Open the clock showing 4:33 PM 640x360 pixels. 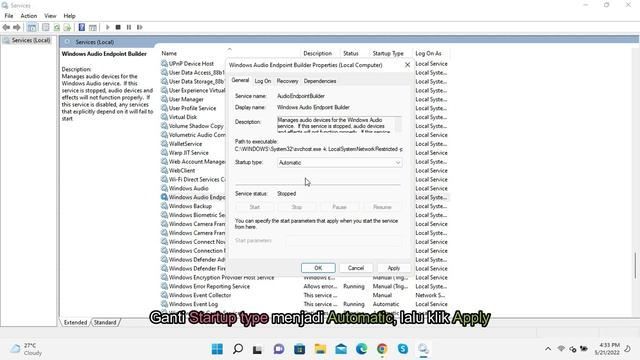(607, 349)
